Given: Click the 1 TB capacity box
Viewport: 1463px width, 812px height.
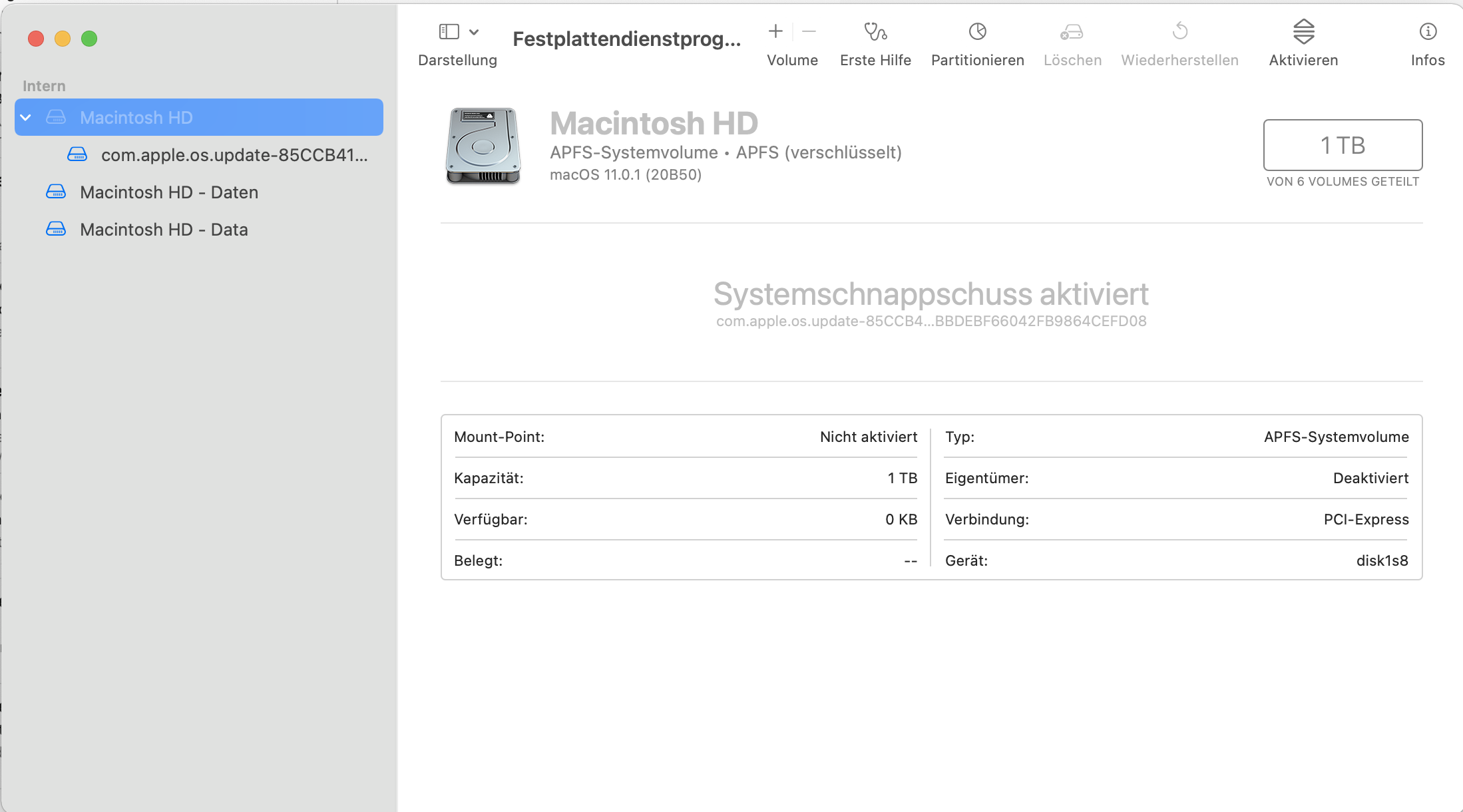Looking at the screenshot, I should [1342, 145].
